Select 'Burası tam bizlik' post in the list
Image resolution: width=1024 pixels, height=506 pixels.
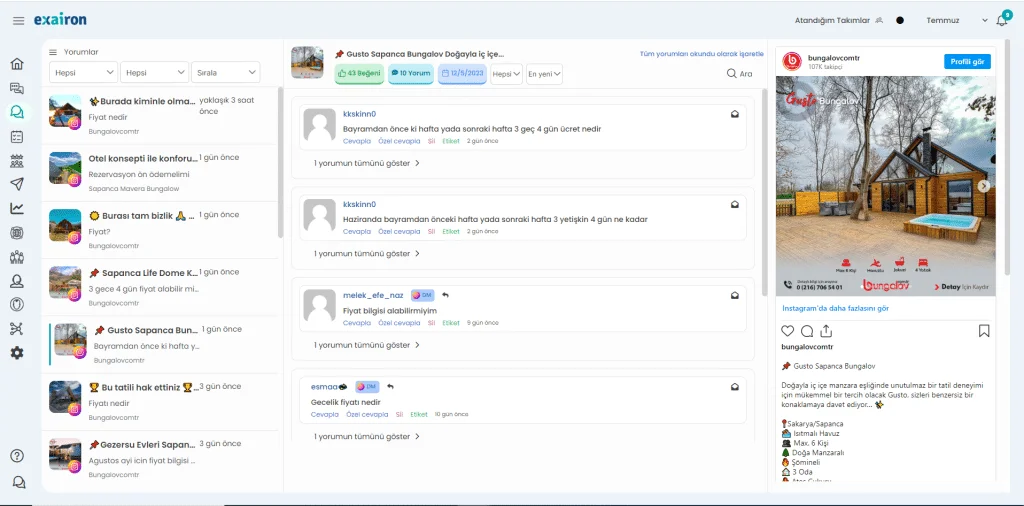(160, 230)
